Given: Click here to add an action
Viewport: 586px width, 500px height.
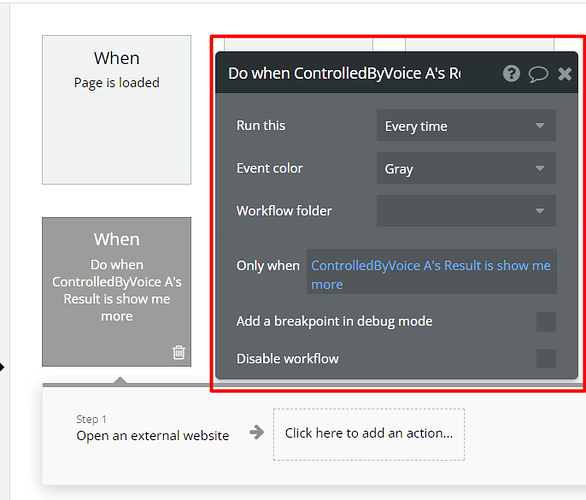Looking at the screenshot, I should (368, 434).
